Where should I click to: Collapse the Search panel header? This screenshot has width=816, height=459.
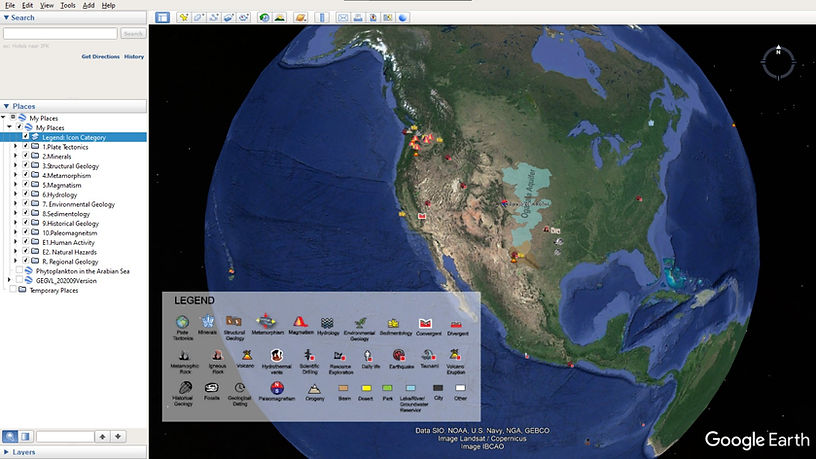[x=73, y=18]
